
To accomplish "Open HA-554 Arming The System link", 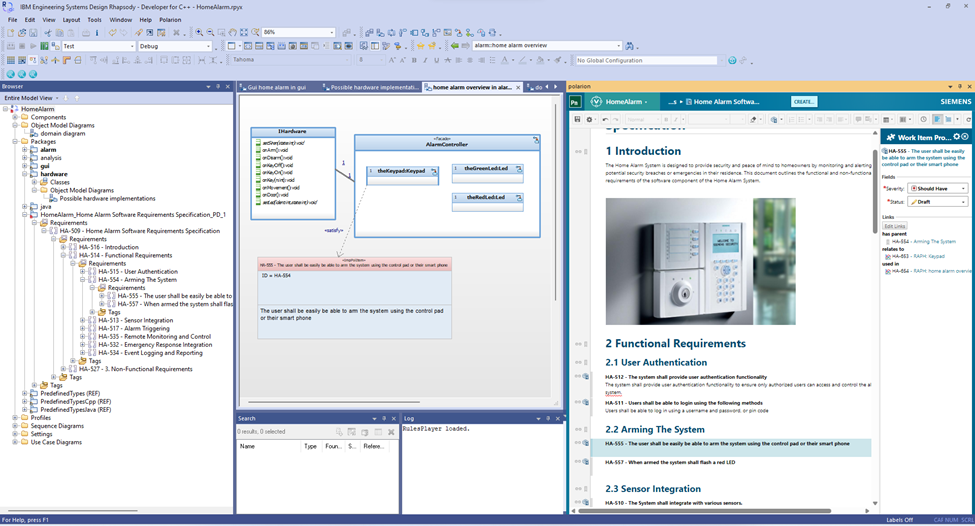I will pos(923,241).
